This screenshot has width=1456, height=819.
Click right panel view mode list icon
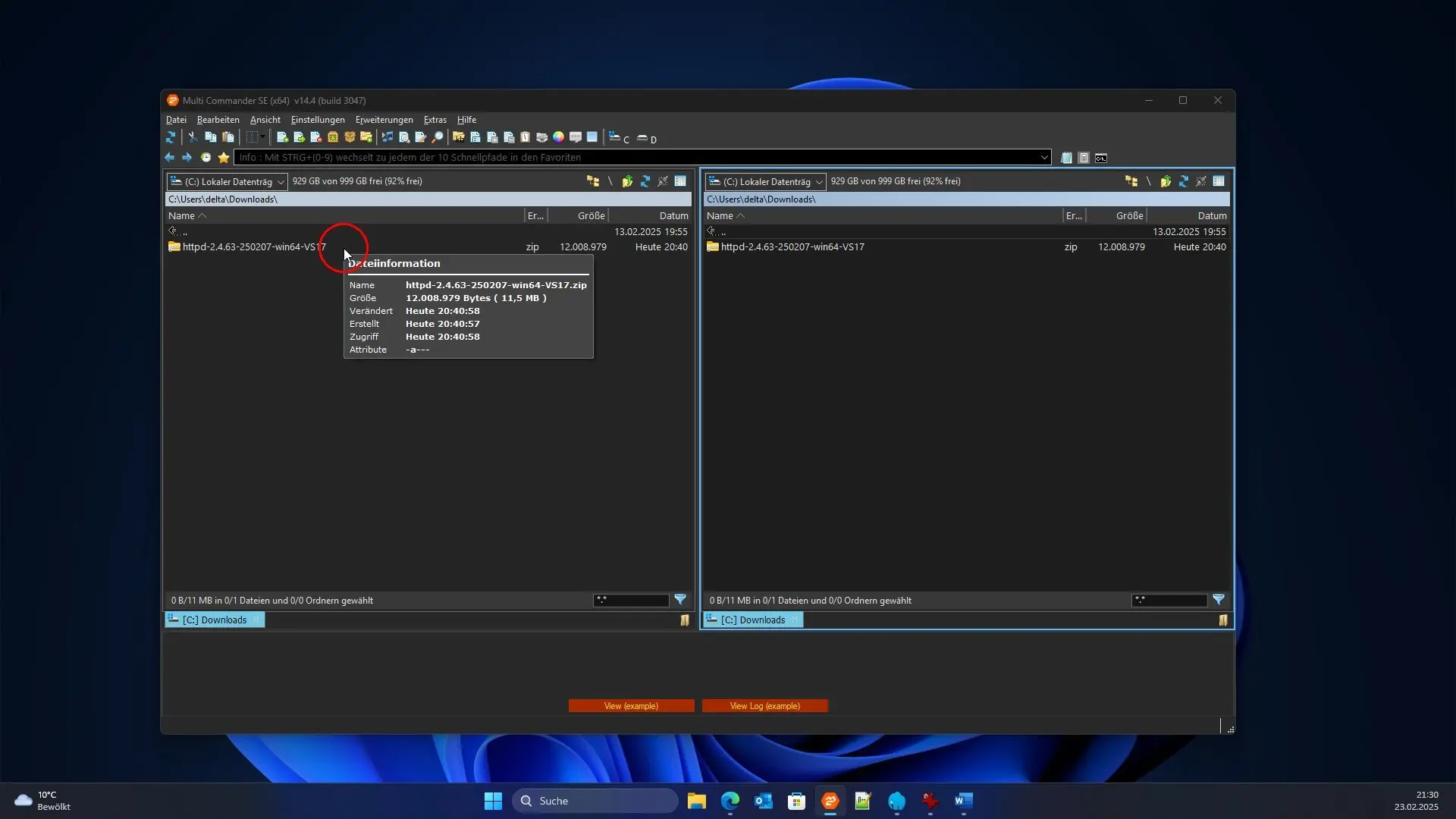tap(1219, 181)
